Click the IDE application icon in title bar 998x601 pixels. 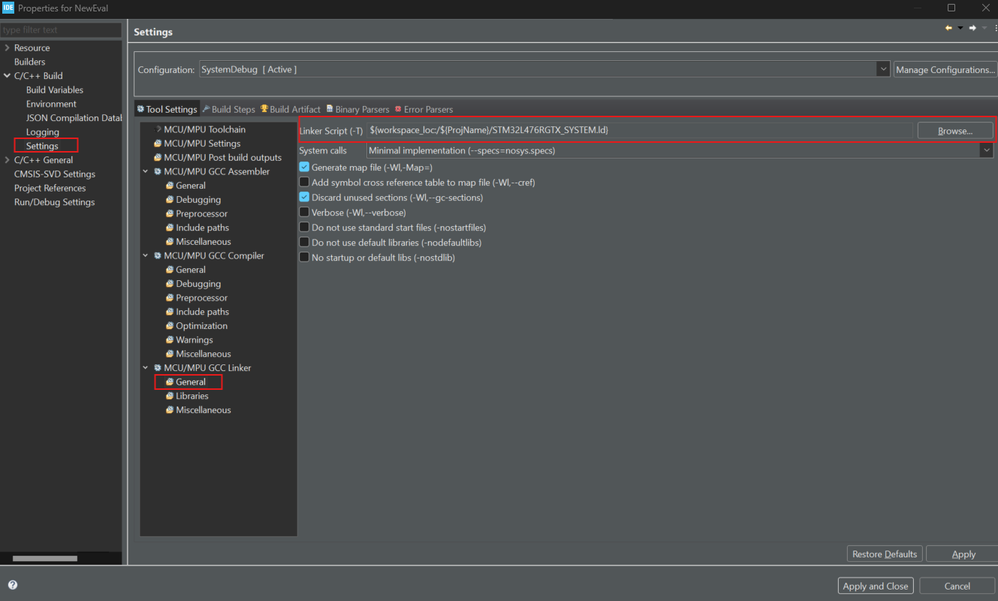8,8
